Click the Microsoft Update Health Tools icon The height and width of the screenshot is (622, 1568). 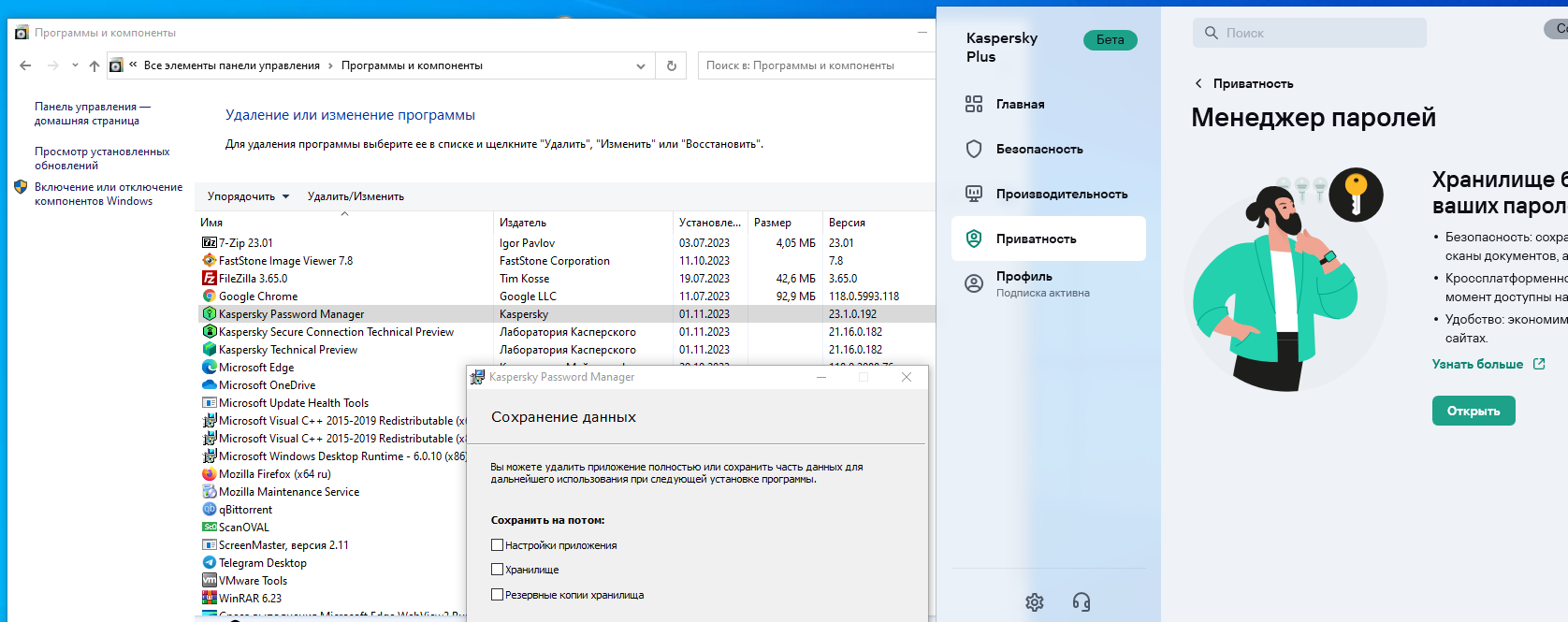coord(210,403)
